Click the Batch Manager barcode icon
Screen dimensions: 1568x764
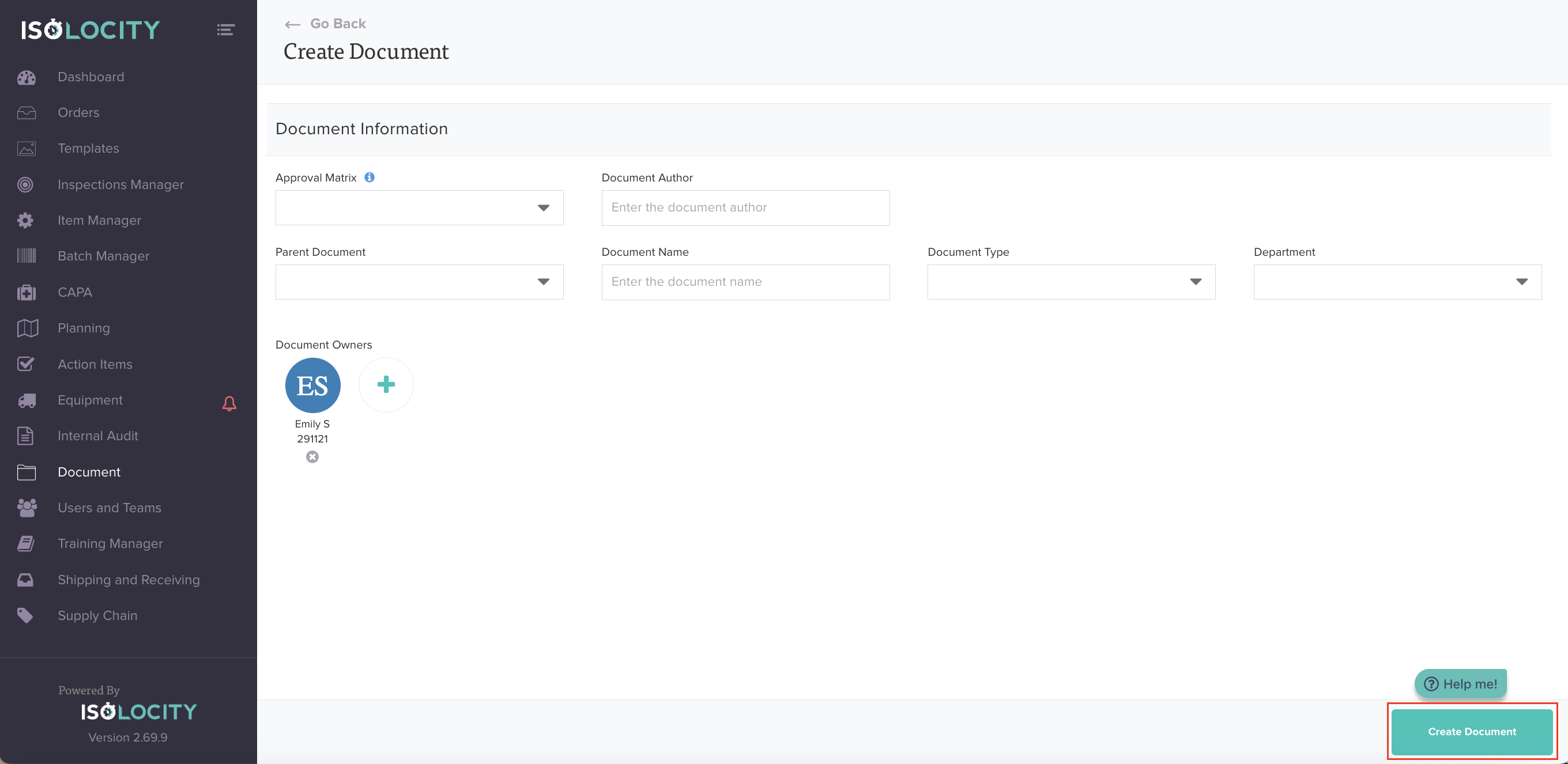click(x=26, y=256)
